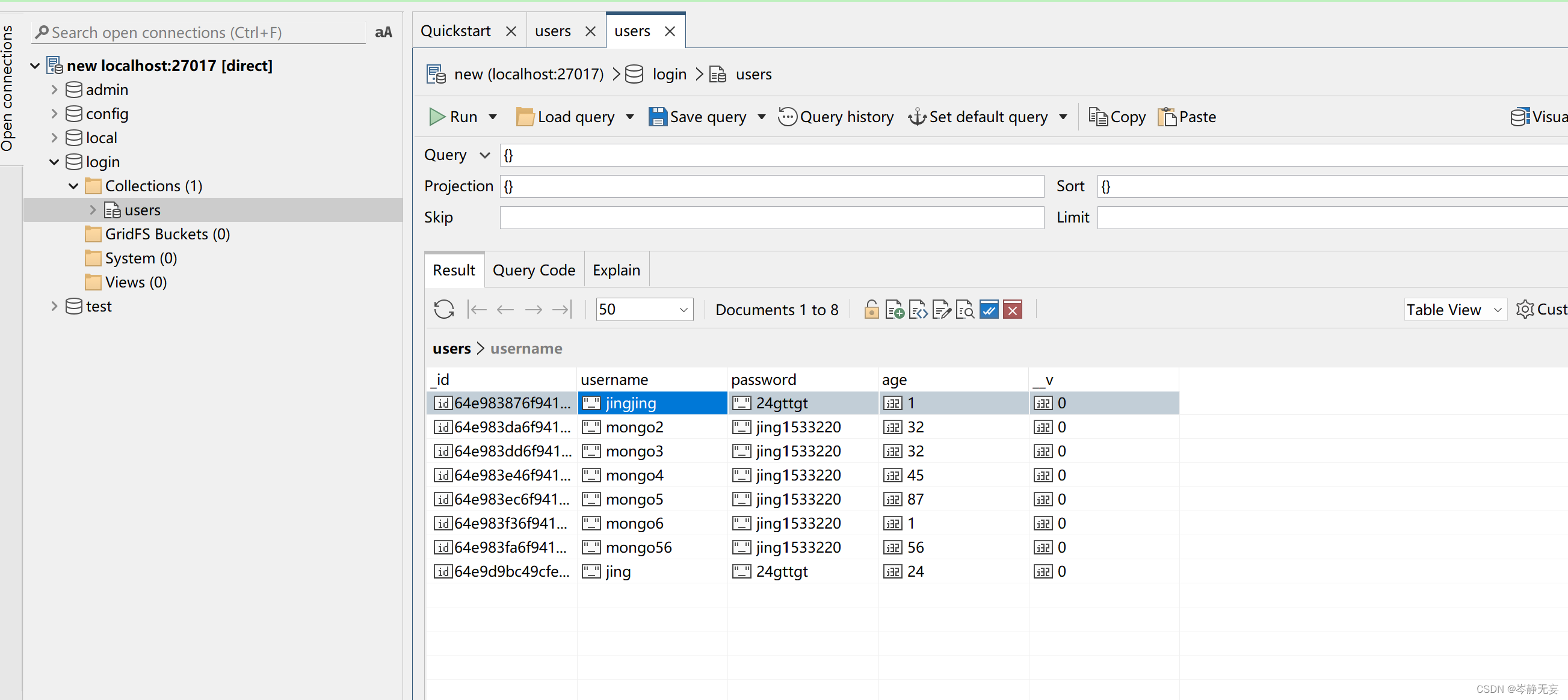Go to the first page of documents
Viewport: 1568px width, 700px height.
(477, 310)
